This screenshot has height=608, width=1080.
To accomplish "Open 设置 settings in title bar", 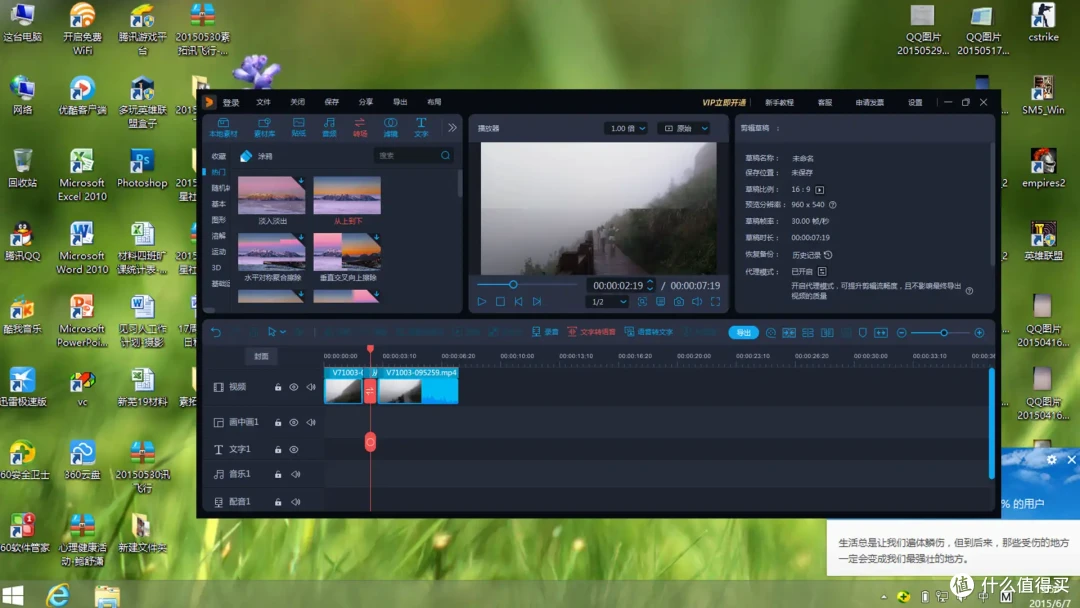I will click(x=915, y=103).
